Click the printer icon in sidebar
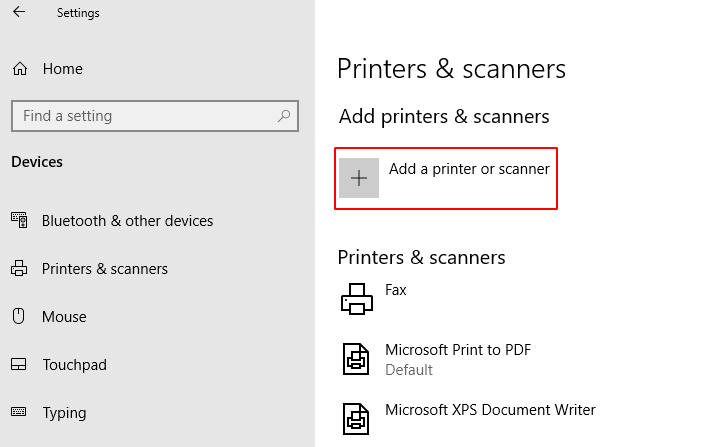The image size is (707, 447). [x=19, y=268]
